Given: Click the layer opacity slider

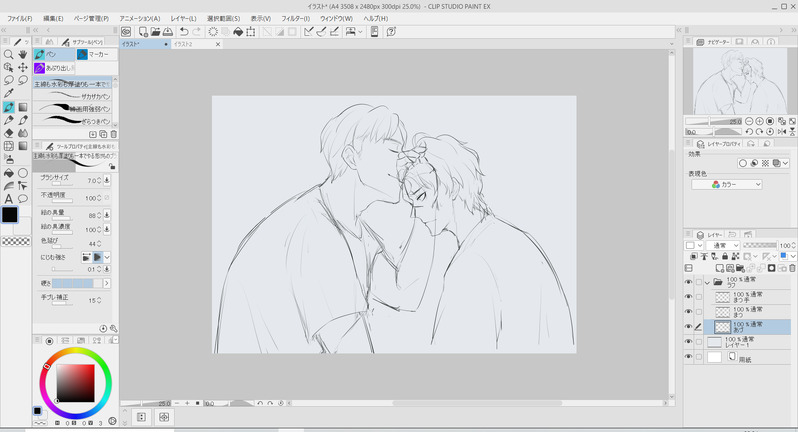Looking at the screenshot, I should pos(759,245).
